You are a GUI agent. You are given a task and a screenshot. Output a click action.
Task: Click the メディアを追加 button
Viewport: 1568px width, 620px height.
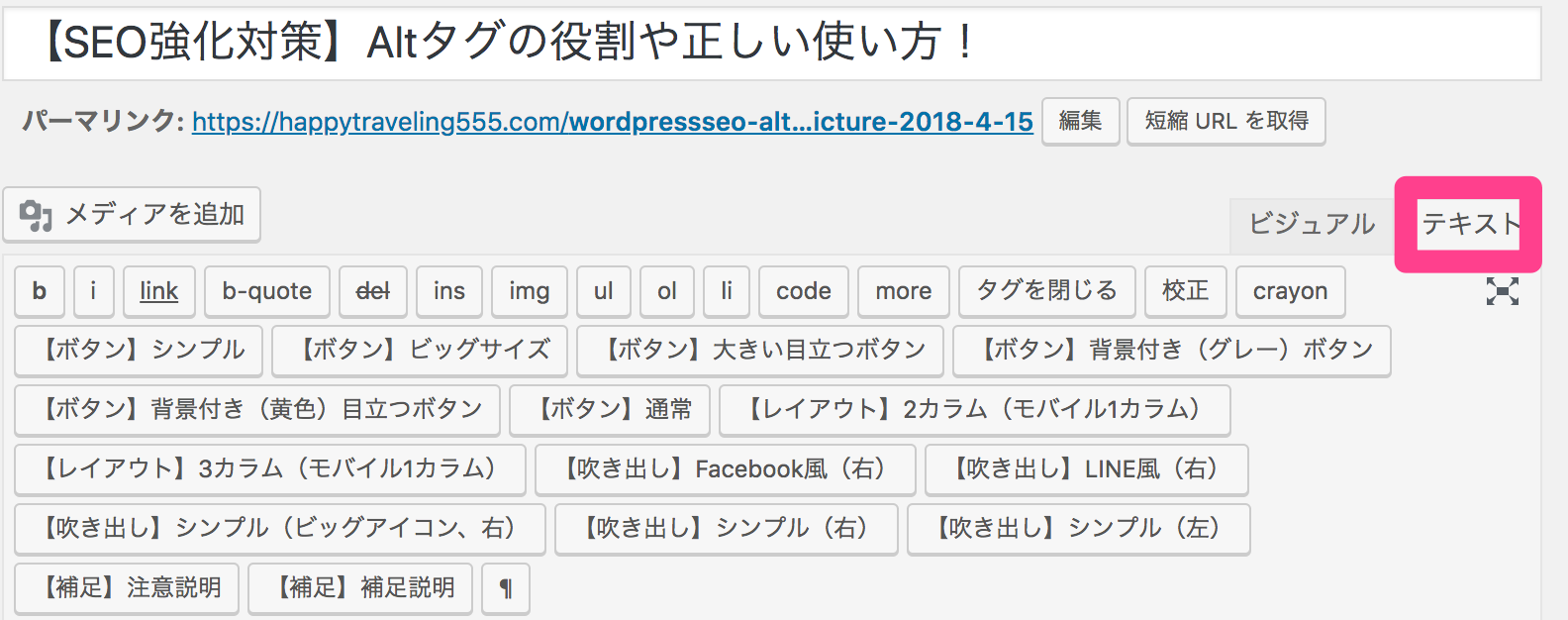tap(132, 215)
